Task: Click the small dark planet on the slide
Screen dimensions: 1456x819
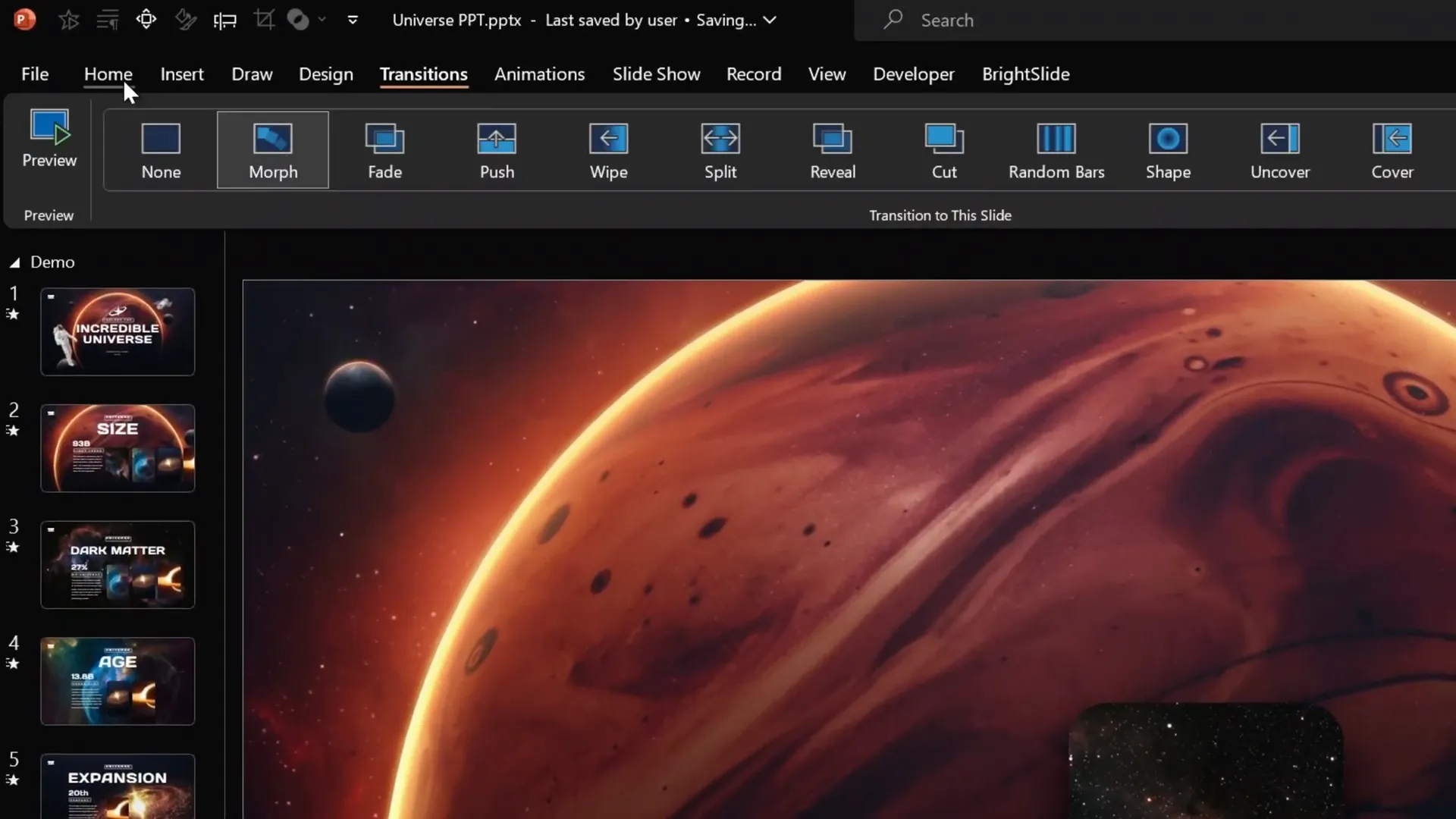Action: tap(359, 397)
